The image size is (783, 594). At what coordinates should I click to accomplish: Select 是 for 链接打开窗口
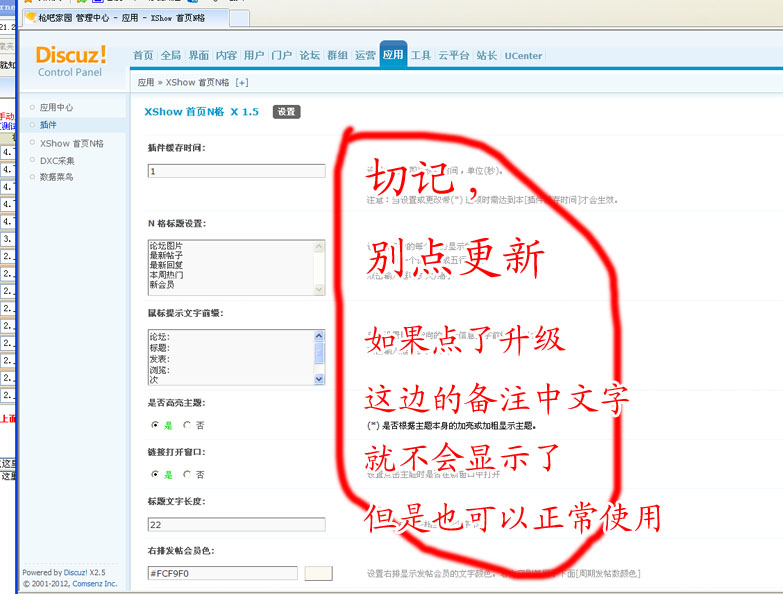[155, 475]
